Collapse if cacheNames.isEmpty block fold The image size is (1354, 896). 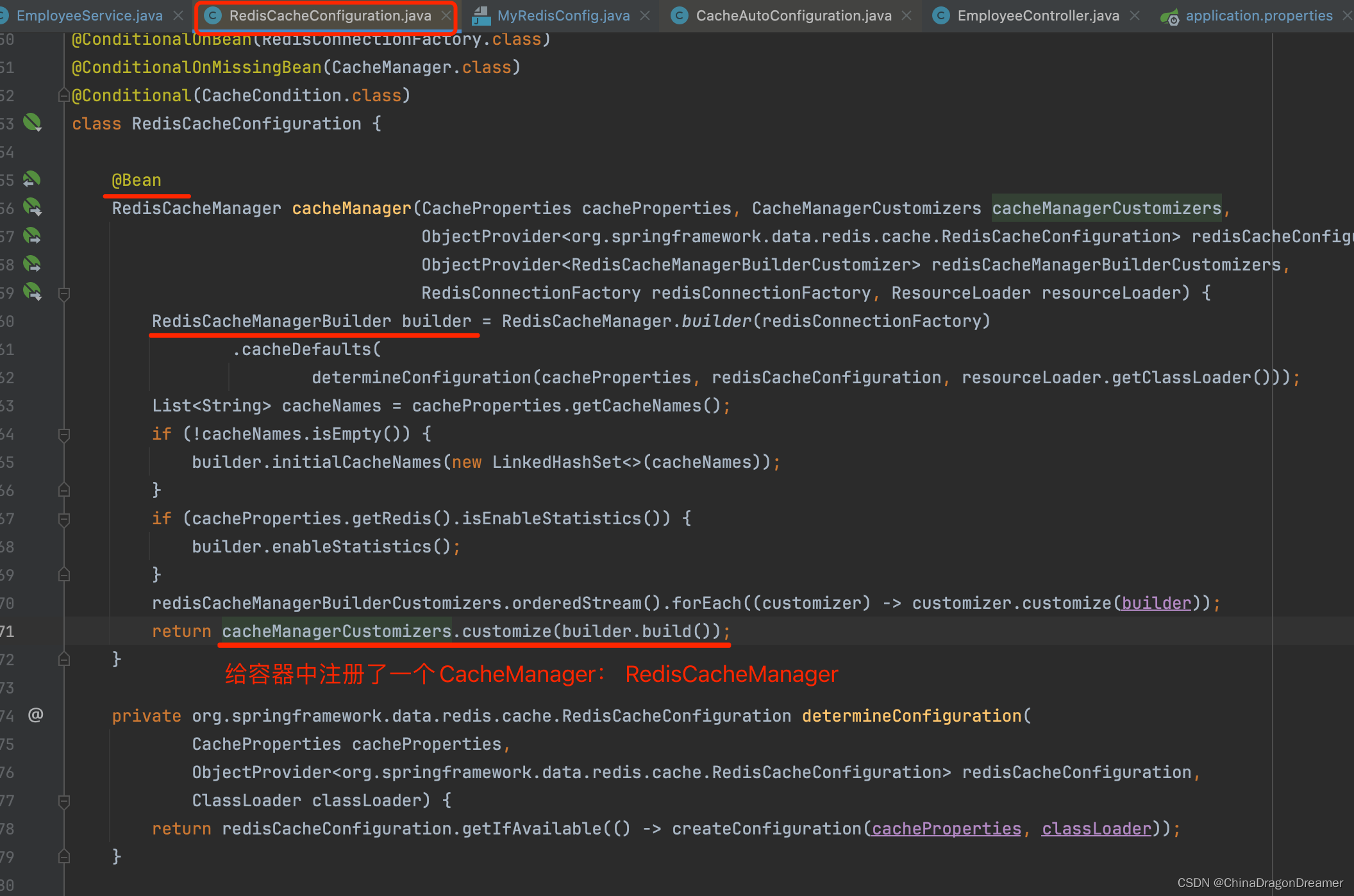click(x=64, y=435)
